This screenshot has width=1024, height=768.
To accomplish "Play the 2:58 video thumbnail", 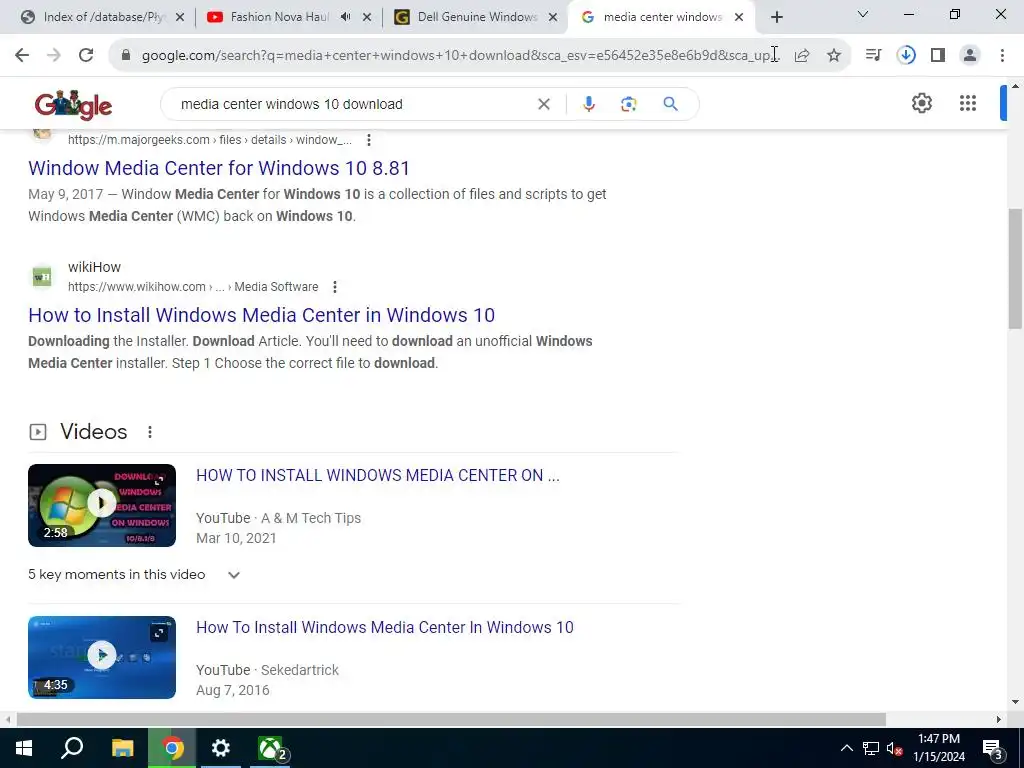I will tap(102, 505).
